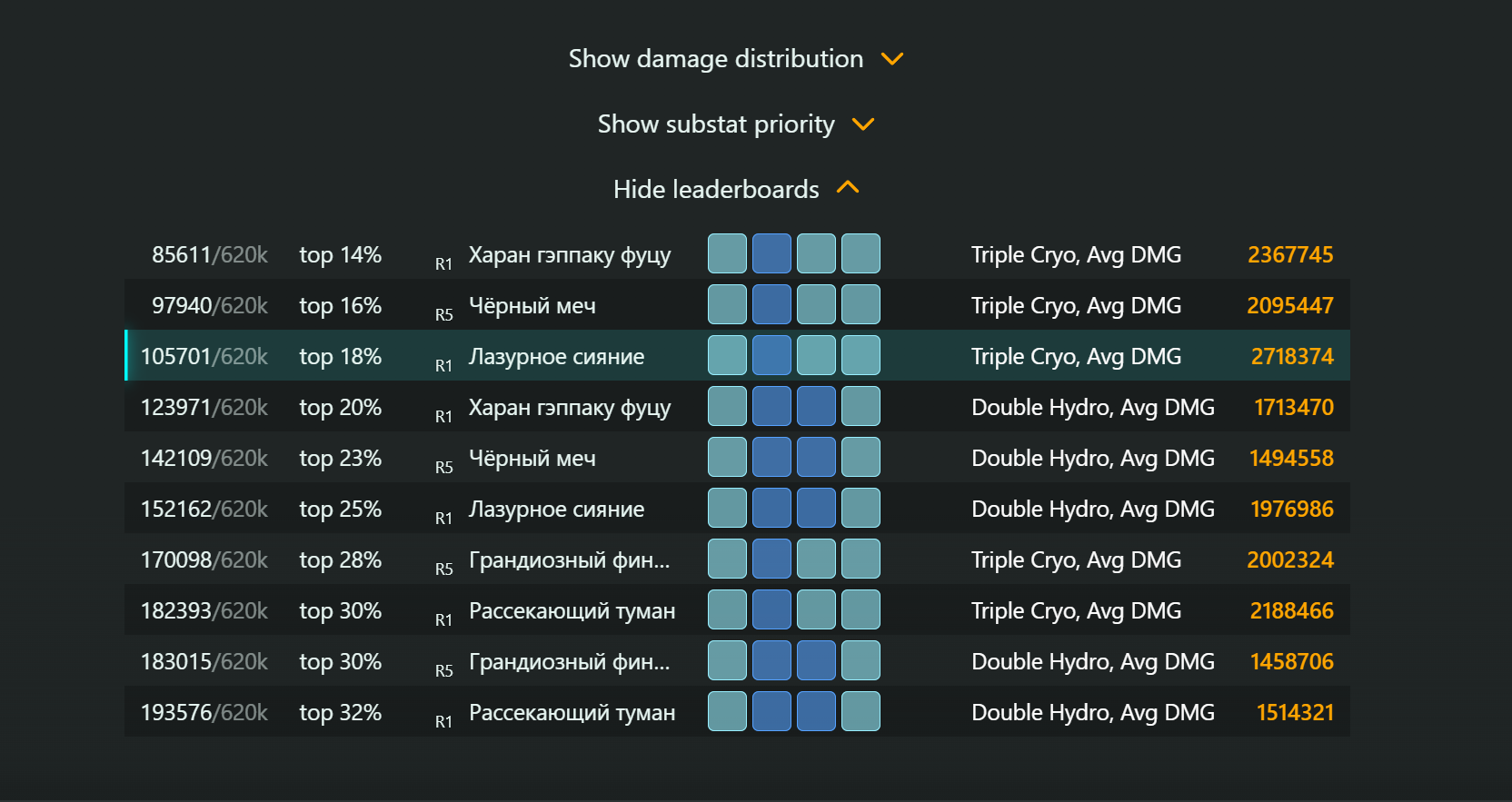Click ranking 193576/620k entry
The image size is (1512, 802).
(204, 712)
